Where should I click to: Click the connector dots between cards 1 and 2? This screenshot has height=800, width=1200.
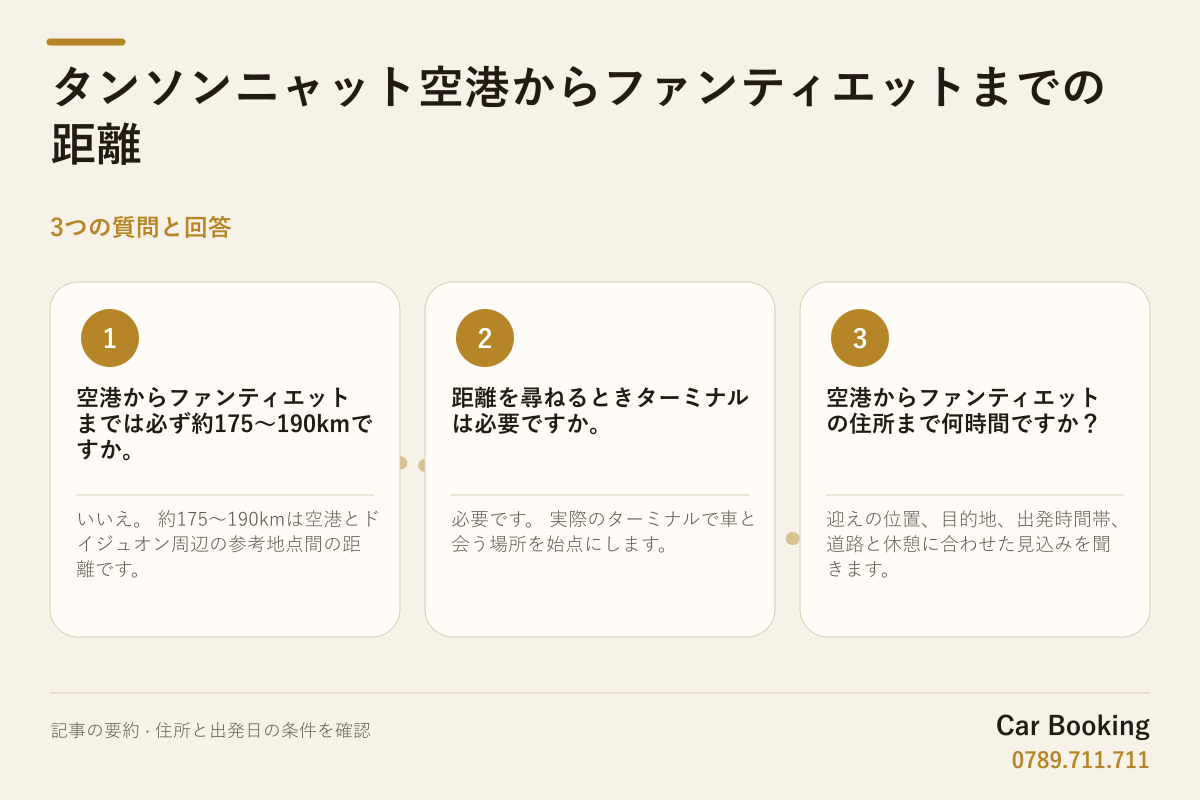[x=412, y=464]
